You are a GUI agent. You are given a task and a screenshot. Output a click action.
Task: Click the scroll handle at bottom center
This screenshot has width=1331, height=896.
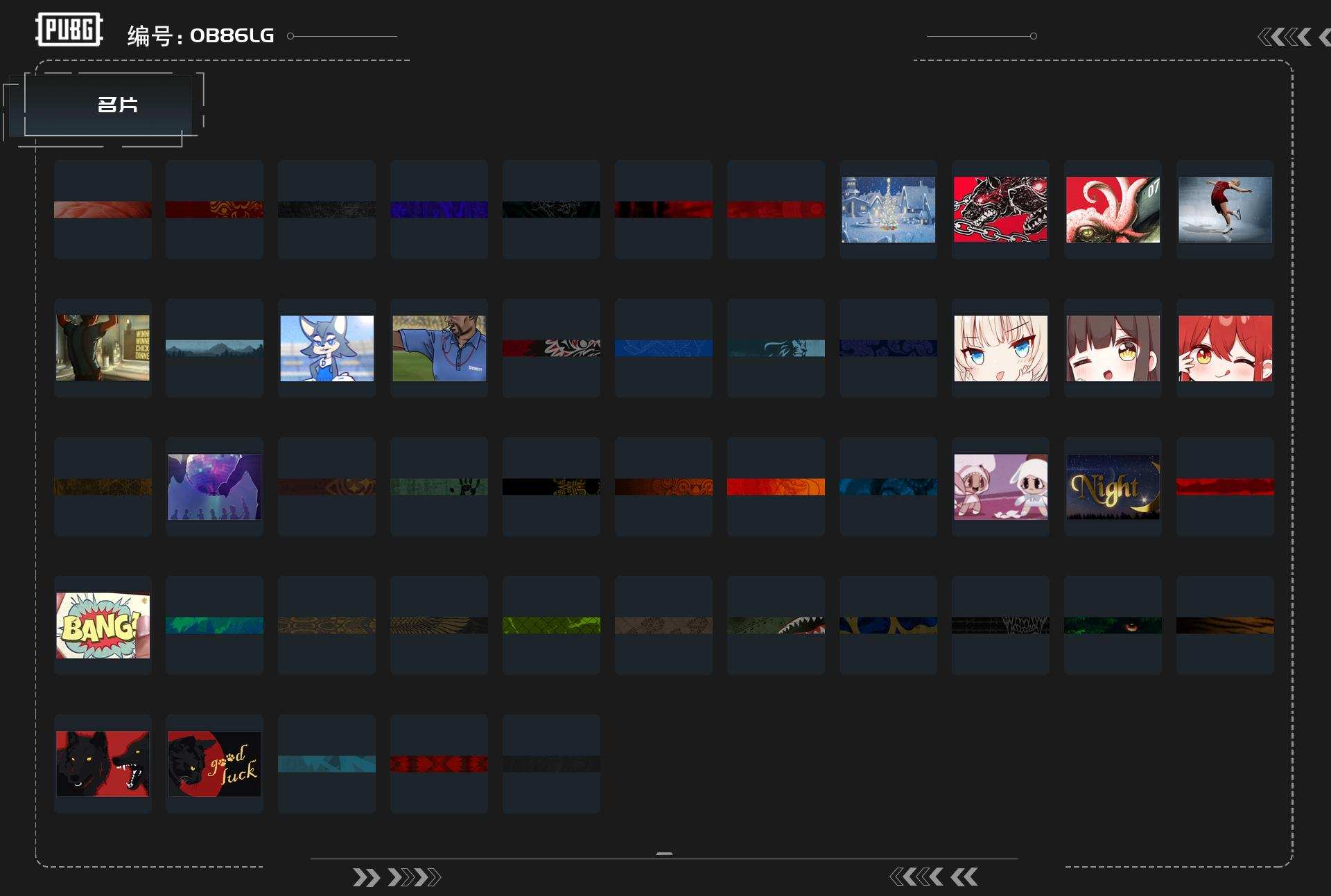click(664, 854)
